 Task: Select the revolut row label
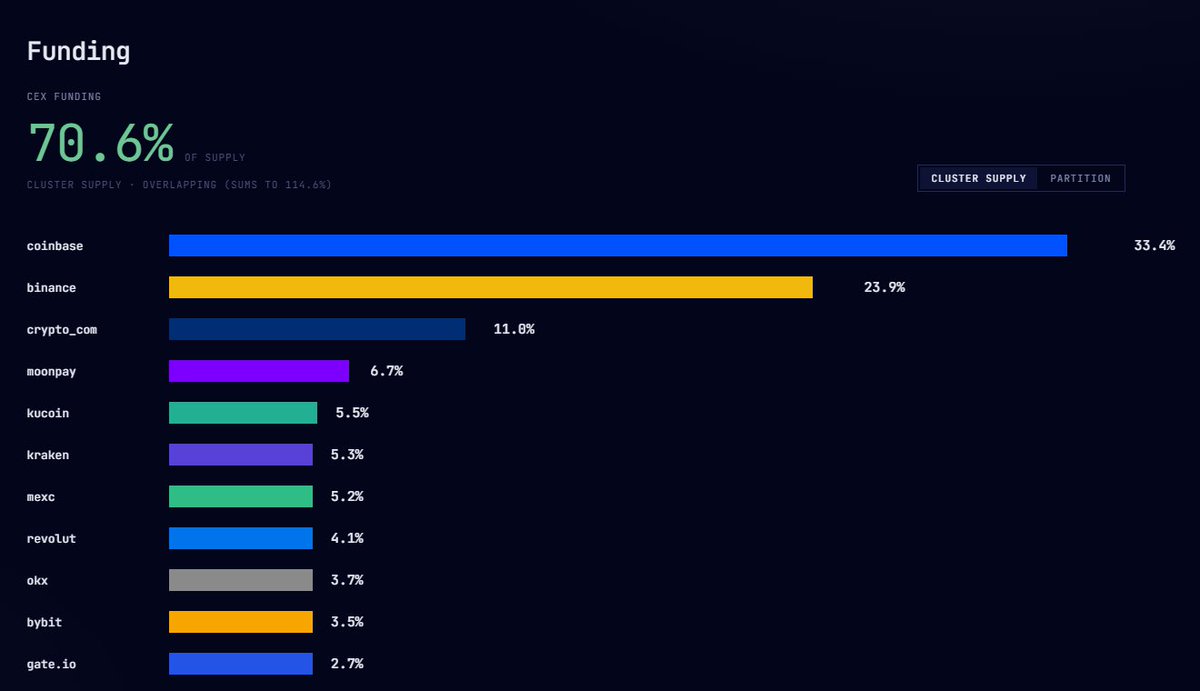coord(51,538)
